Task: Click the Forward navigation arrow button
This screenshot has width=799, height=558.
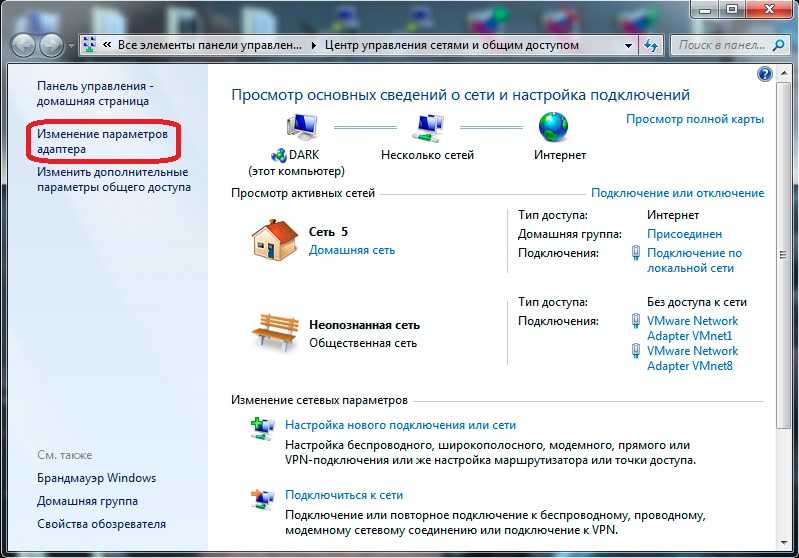Action: (x=51, y=45)
